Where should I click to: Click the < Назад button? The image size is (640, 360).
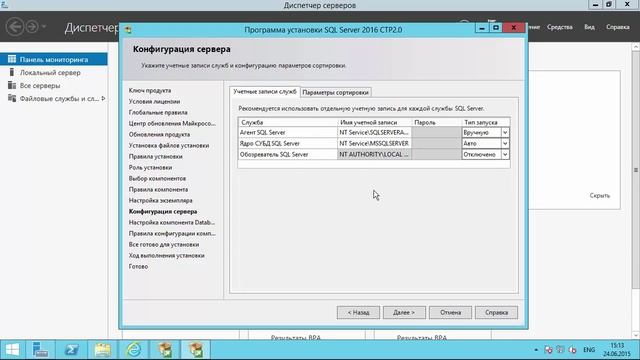tap(358, 312)
